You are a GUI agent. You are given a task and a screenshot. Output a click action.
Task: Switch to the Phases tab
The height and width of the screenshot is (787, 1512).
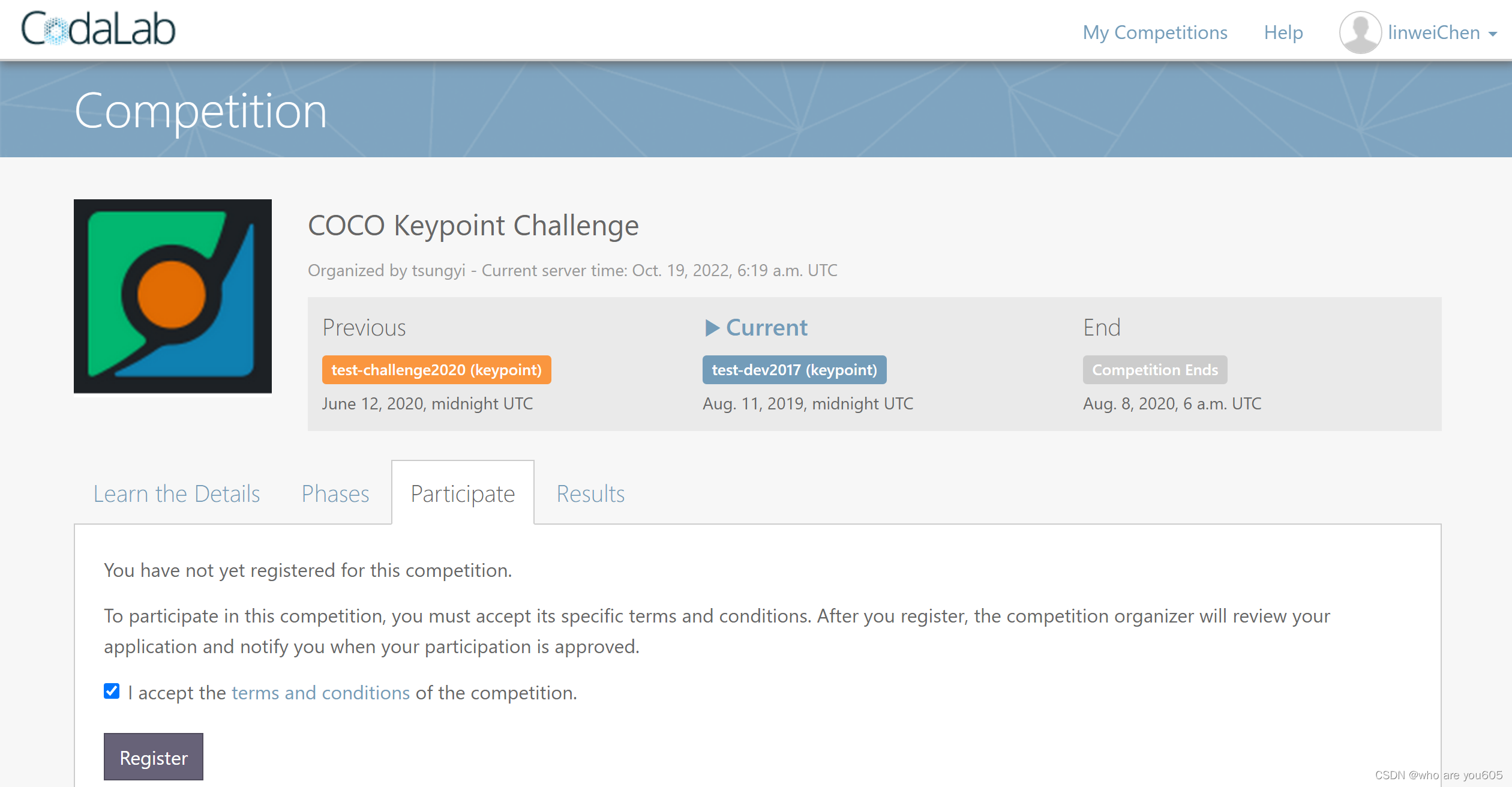(335, 493)
